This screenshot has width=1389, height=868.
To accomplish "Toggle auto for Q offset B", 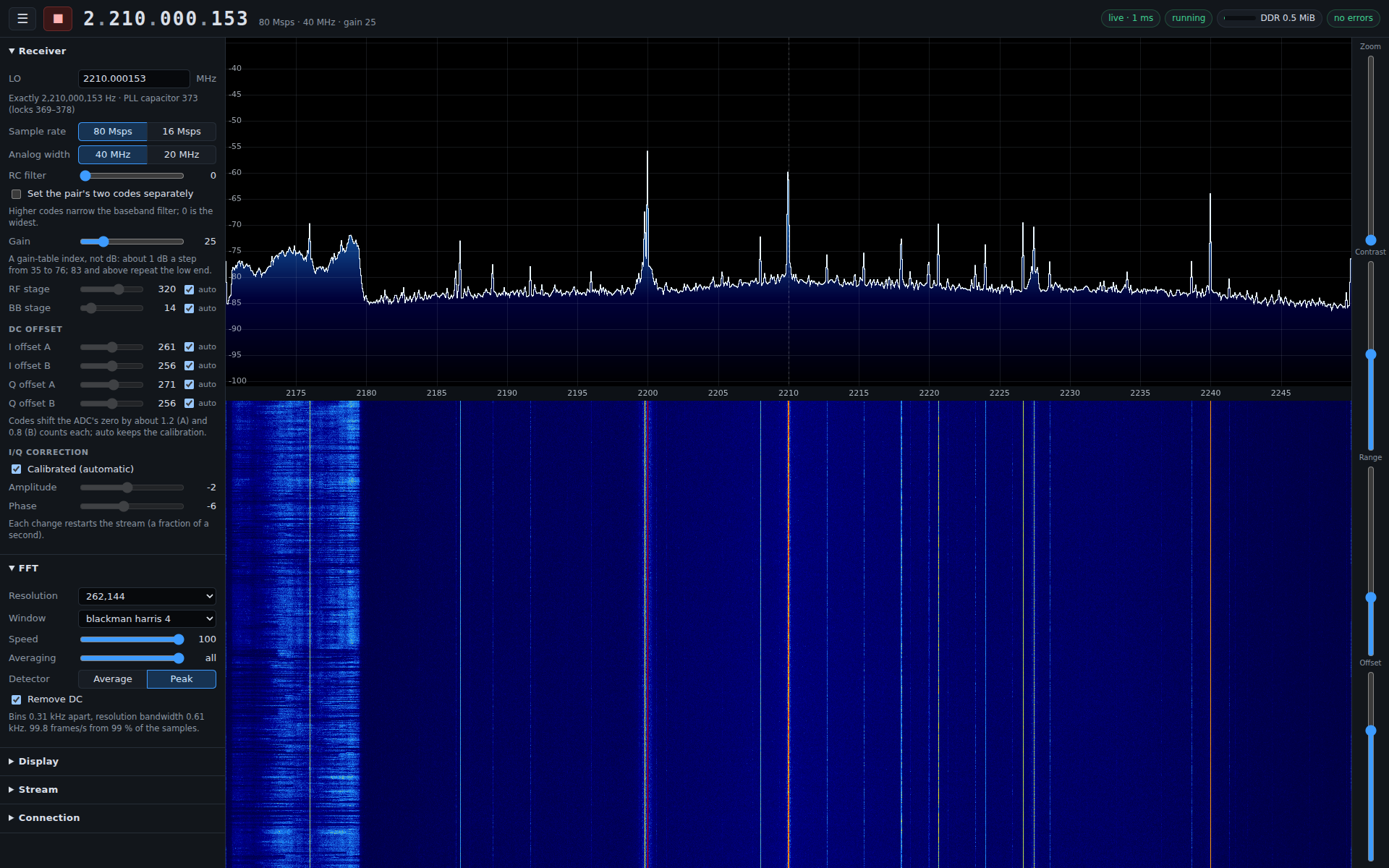I will (x=189, y=404).
